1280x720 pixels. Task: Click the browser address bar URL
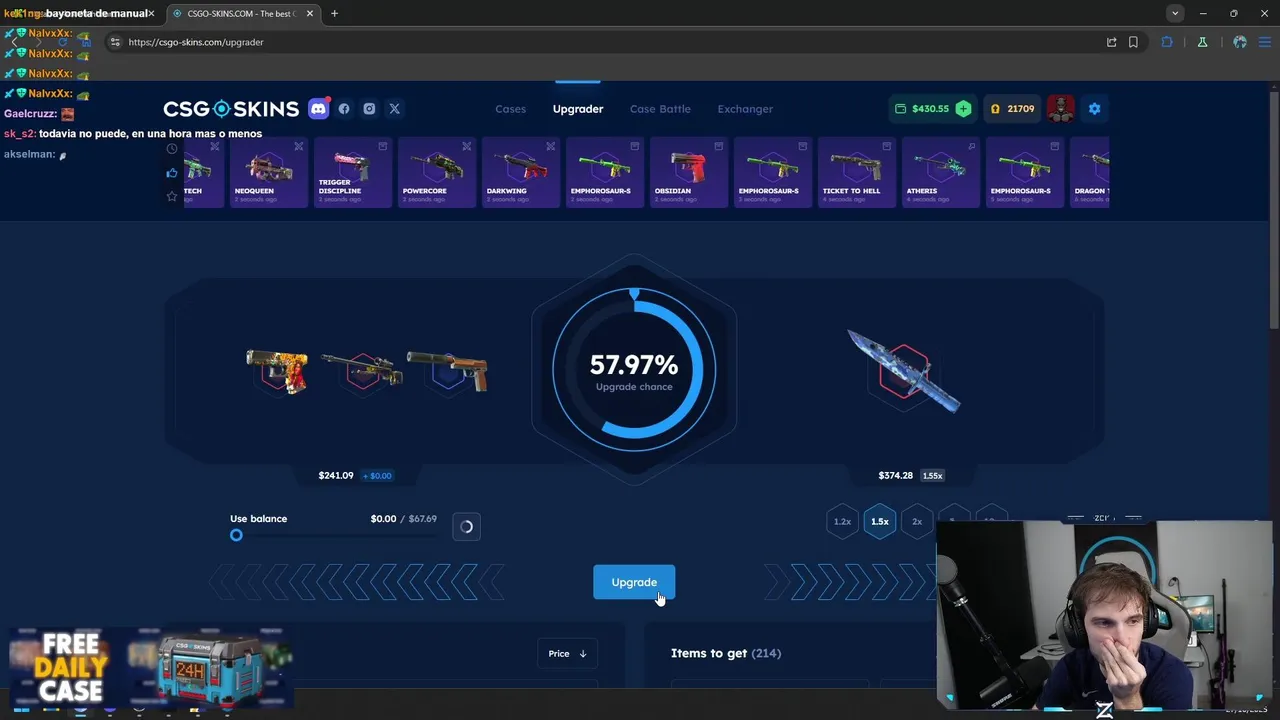point(196,42)
